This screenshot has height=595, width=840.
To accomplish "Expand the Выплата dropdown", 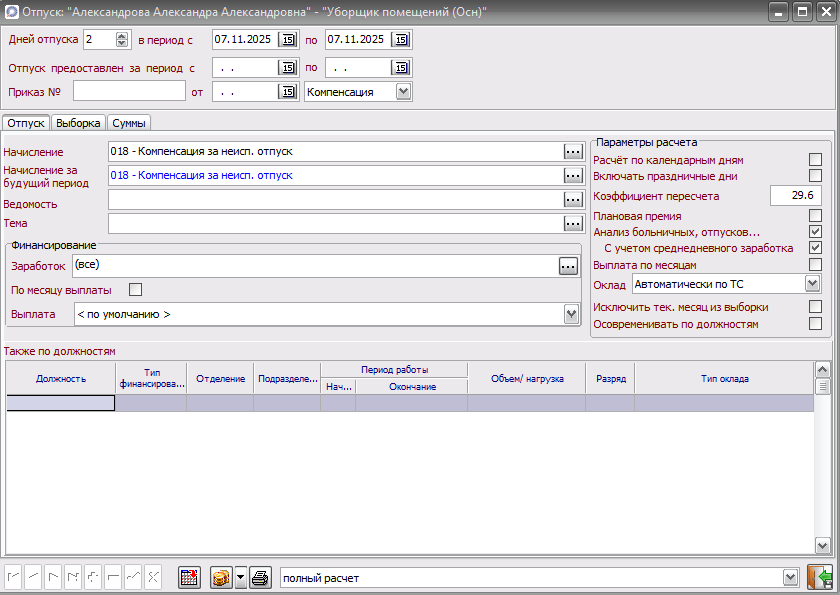I will tap(571, 314).
